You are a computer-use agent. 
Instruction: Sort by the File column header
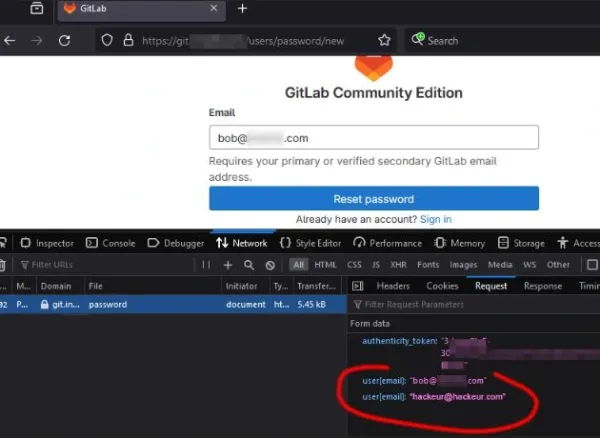click(x=153, y=286)
